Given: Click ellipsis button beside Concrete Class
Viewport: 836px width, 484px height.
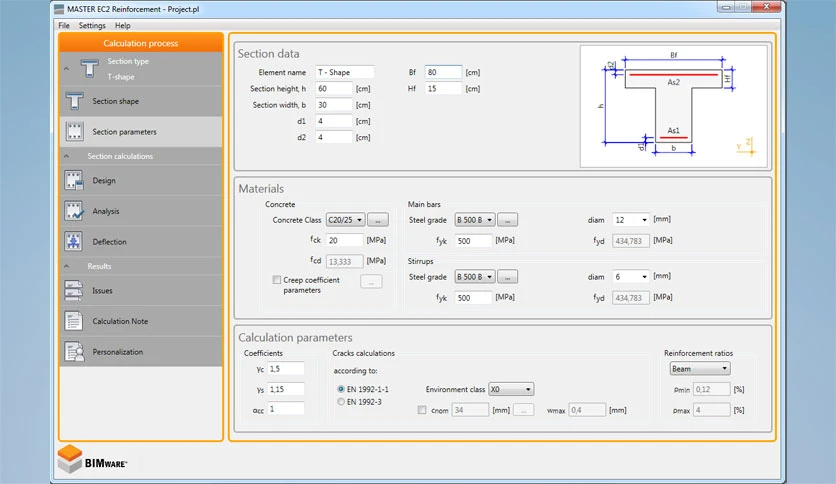Looking at the screenshot, I should 378,220.
